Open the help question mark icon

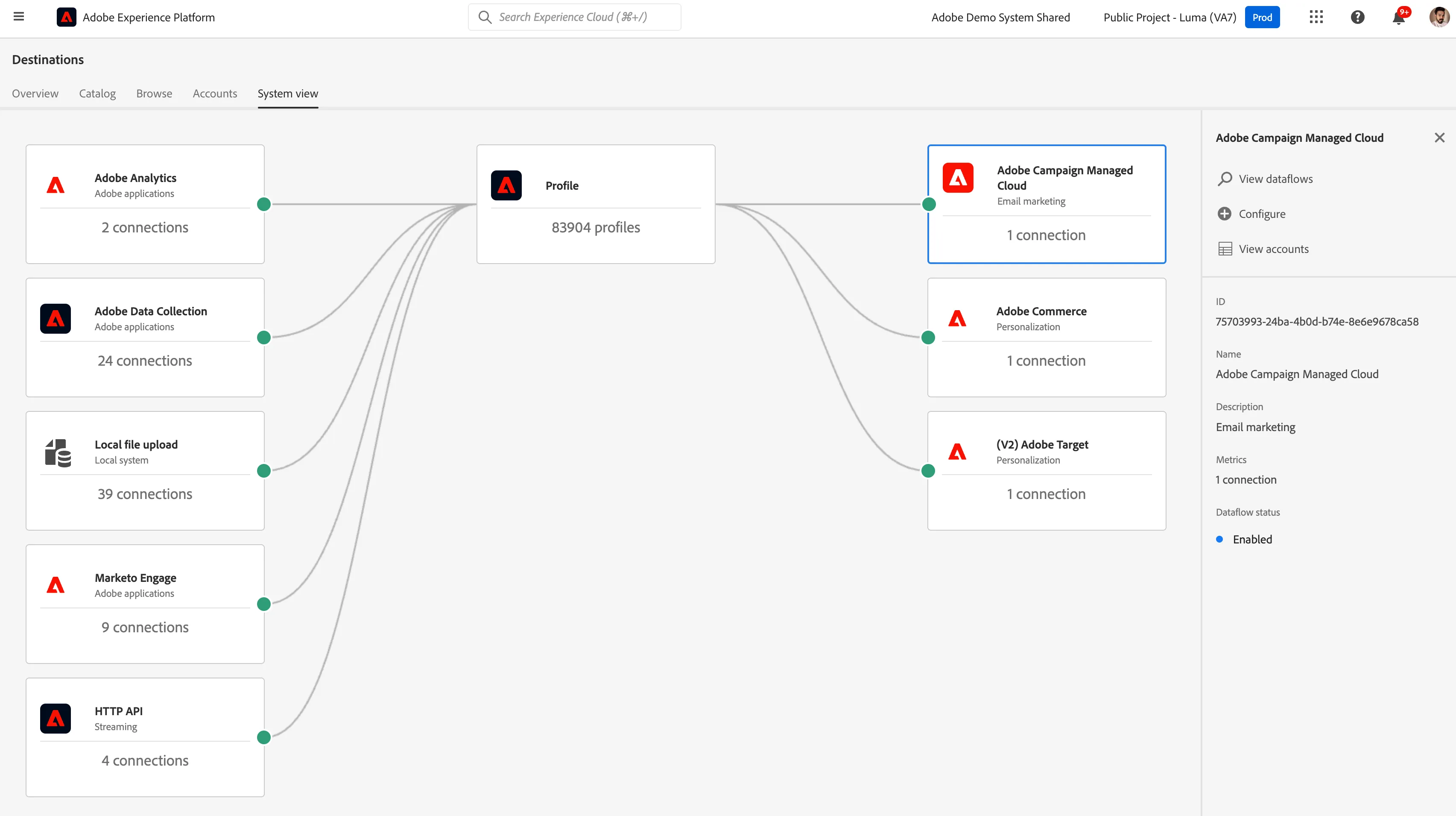tap(1358, 17)
